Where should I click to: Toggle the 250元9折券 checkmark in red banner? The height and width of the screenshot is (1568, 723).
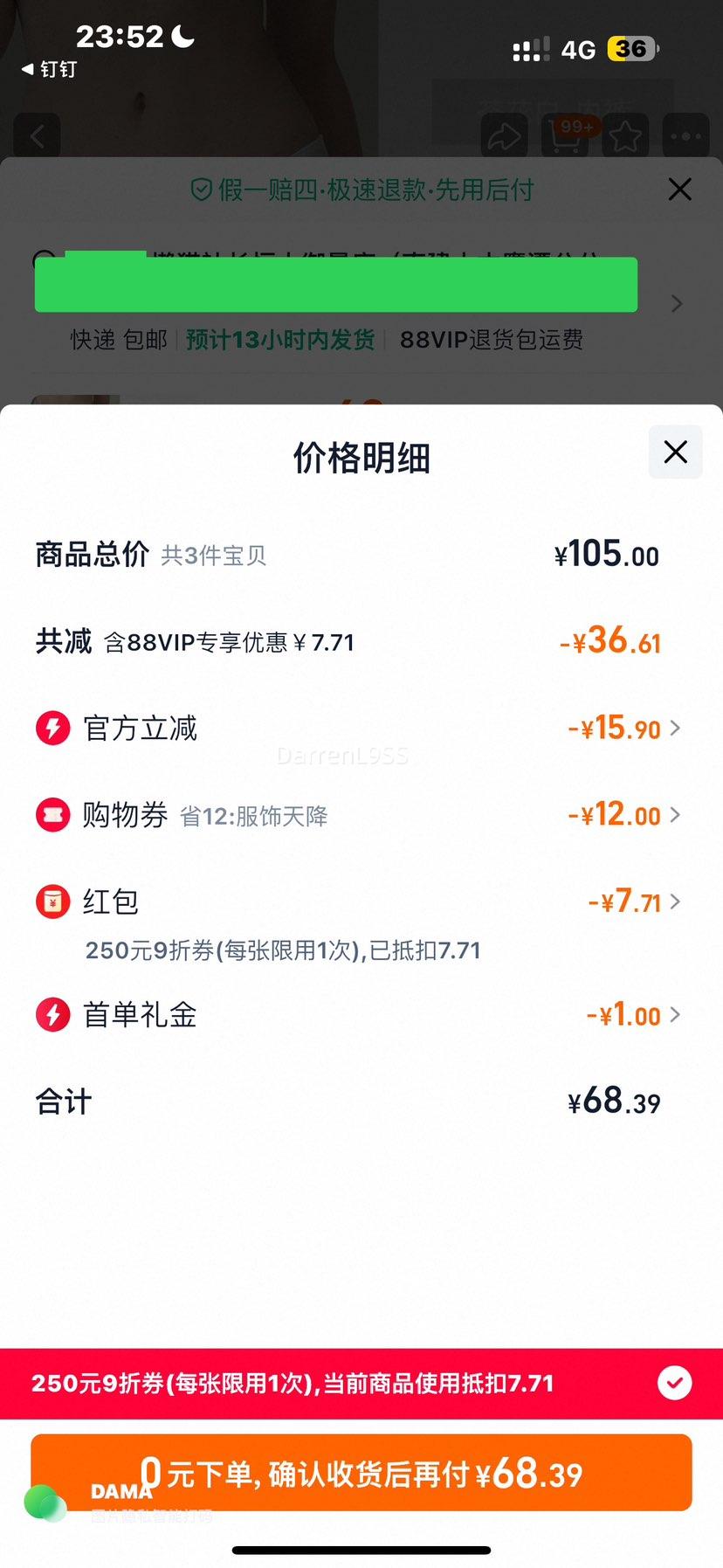pyautogui.click(x=674, y=1383)
